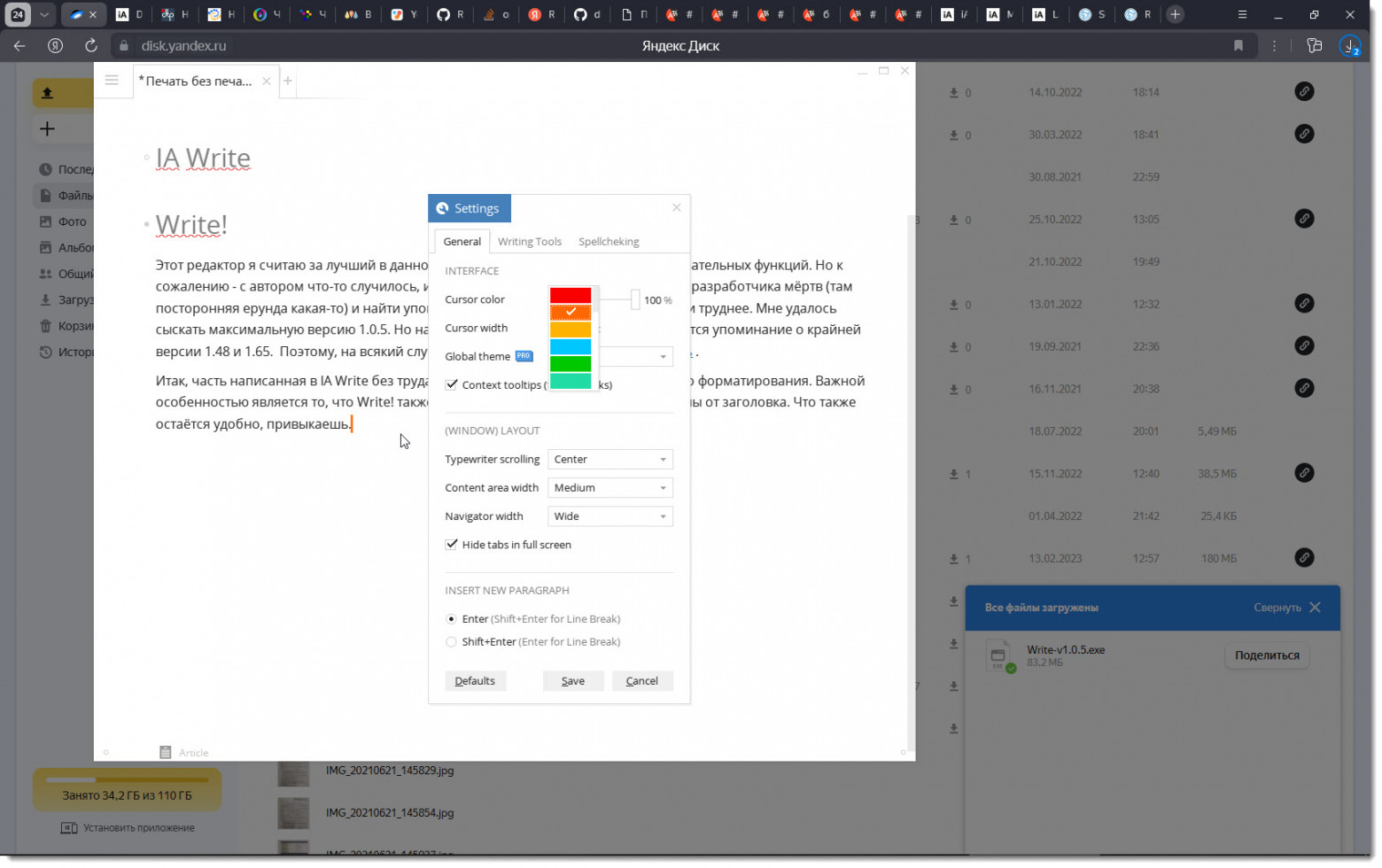The image size is (1382, 868).
Task: Click the Write-v1.0.5.exe file name in upload panel
Action: (1066, 650)
